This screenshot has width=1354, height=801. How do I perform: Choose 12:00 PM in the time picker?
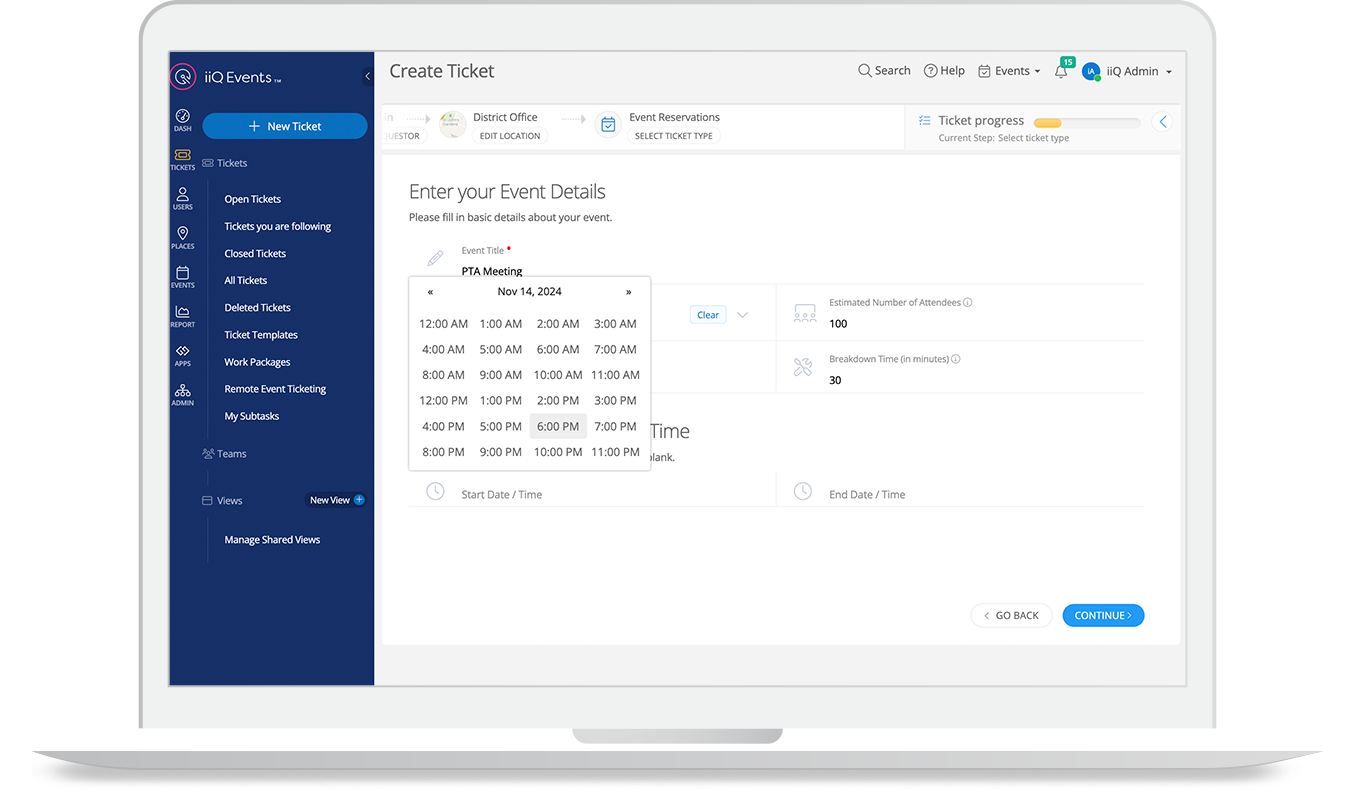coord(443,400)
